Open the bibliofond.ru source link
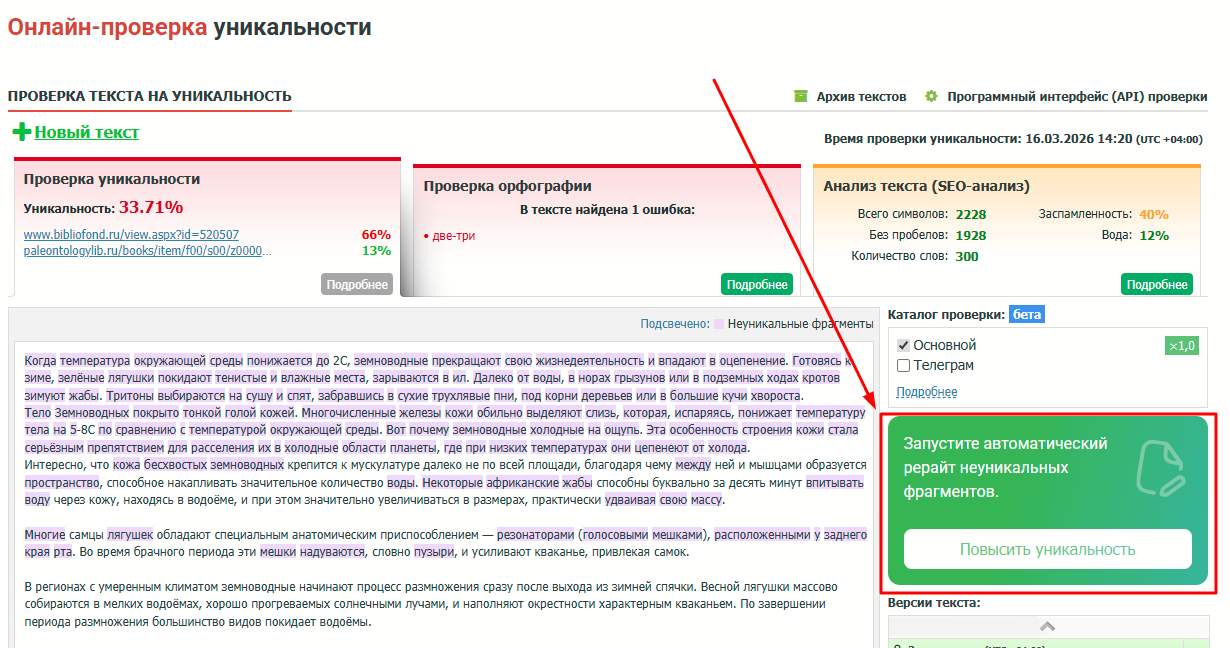The width and height of the screenshot is (1230, 648). click(x=131, y=235)
